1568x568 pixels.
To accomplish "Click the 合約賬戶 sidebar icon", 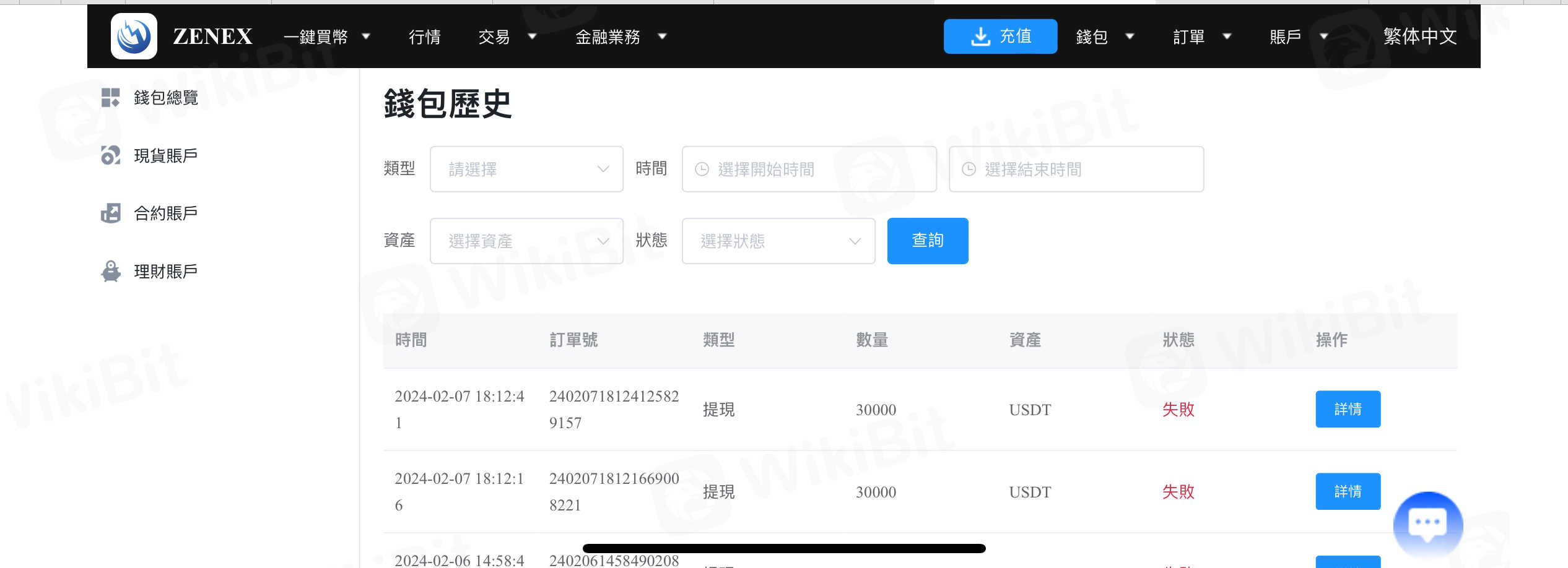I will pos(110,213).
